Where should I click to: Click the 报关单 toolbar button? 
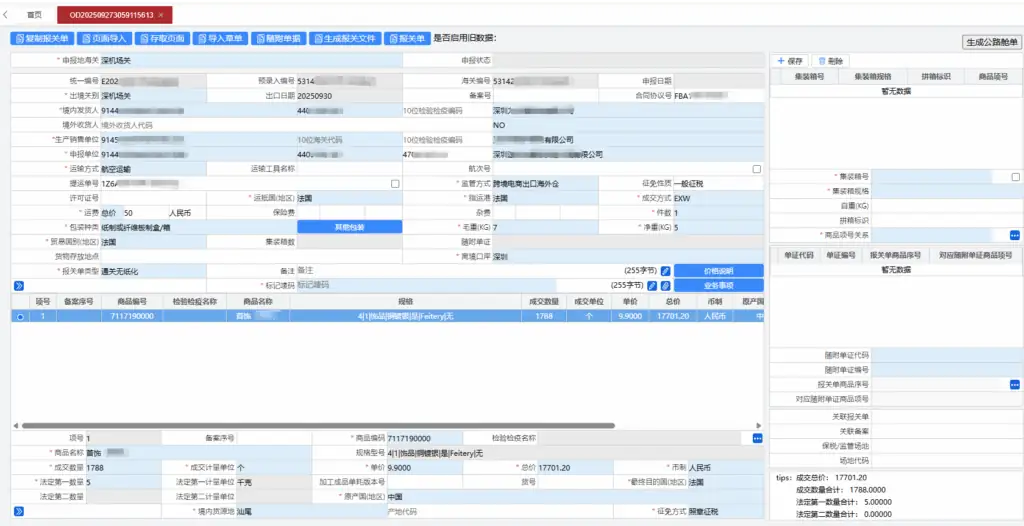[x=408, y=39]
